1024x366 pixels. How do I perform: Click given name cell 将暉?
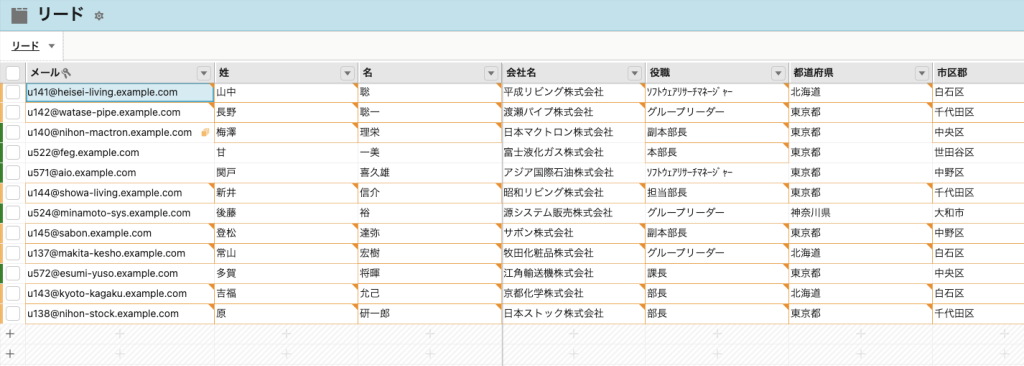pos(430,273)
